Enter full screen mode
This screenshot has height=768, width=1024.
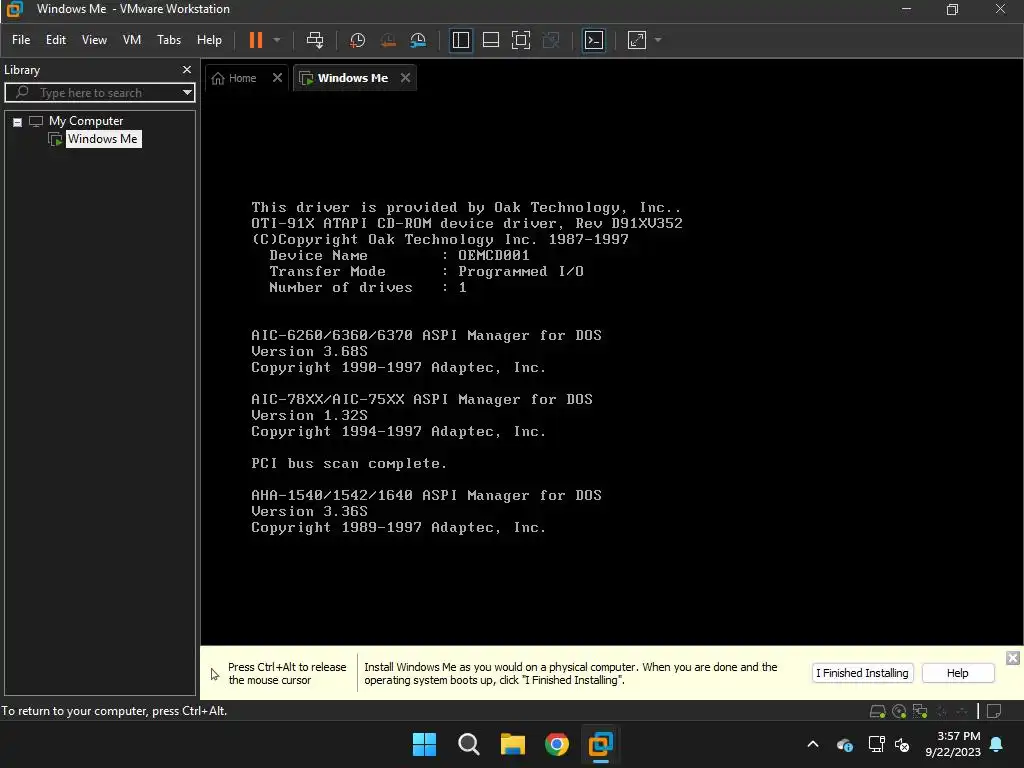(x=520, y=40)
